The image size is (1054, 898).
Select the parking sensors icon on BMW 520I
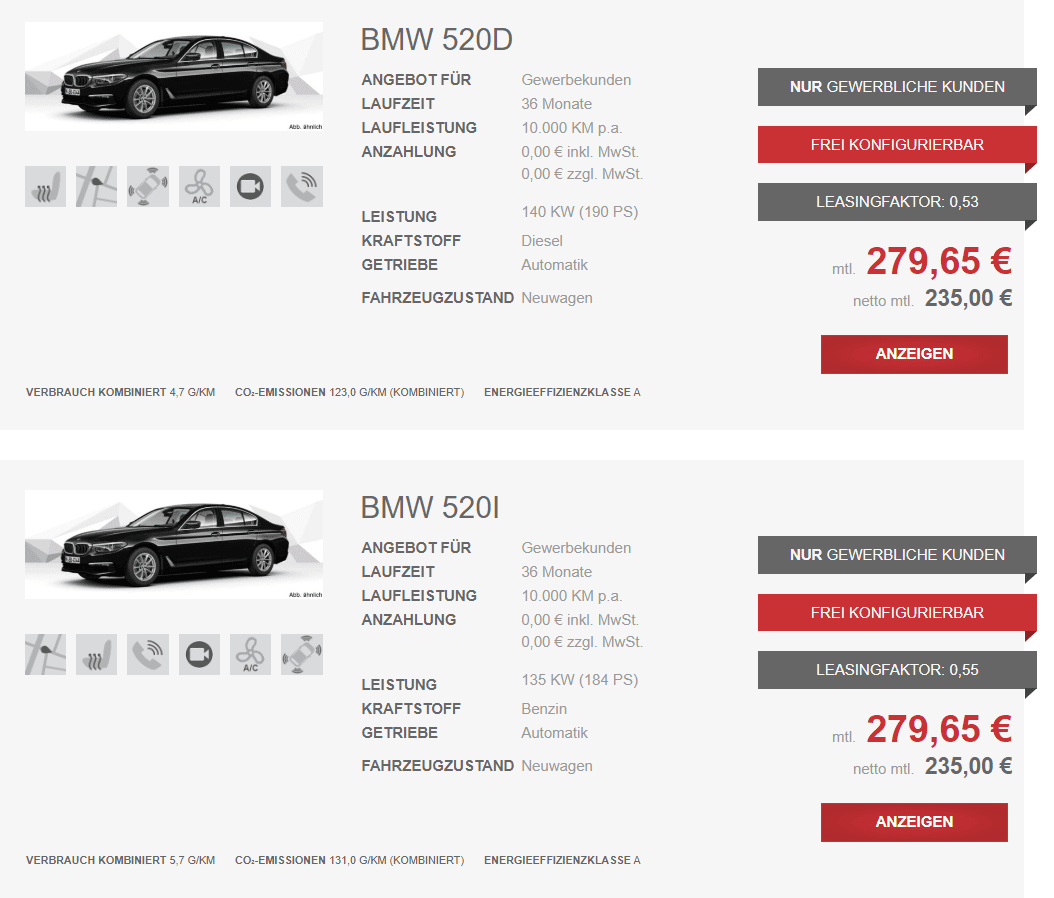tap(302, 654)
